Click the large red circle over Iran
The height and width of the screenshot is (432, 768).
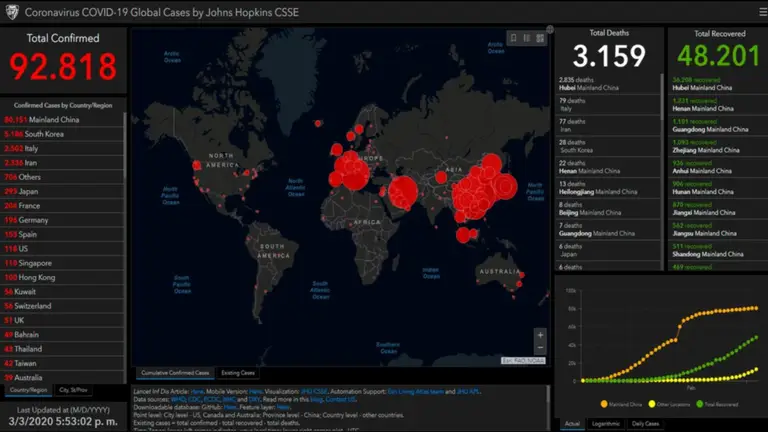tap(403, 192)
